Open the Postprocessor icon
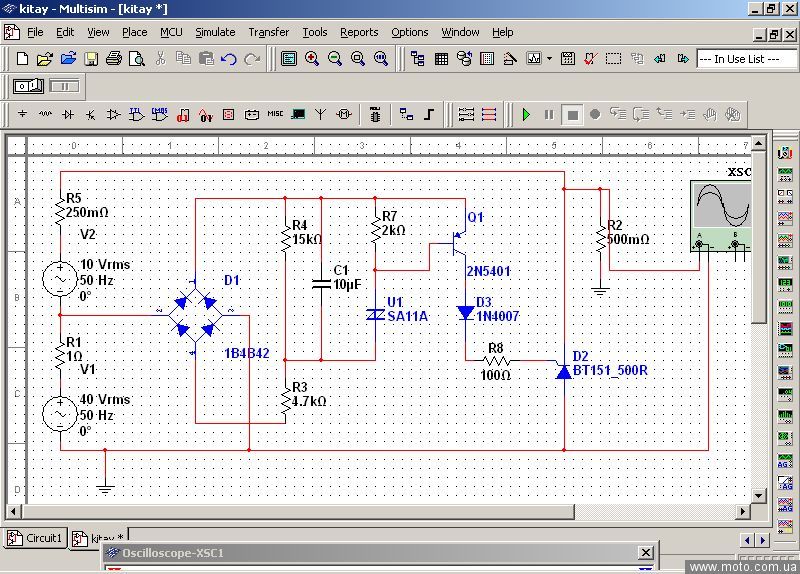 point(568,59)
